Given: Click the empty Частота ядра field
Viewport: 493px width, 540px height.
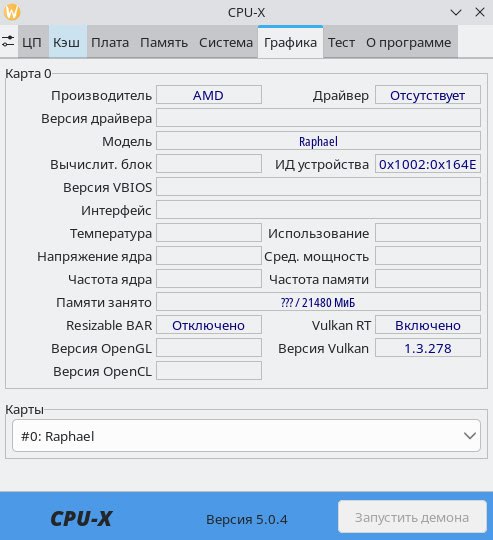Looking at the screenshot, I should (x=209, y=279).
